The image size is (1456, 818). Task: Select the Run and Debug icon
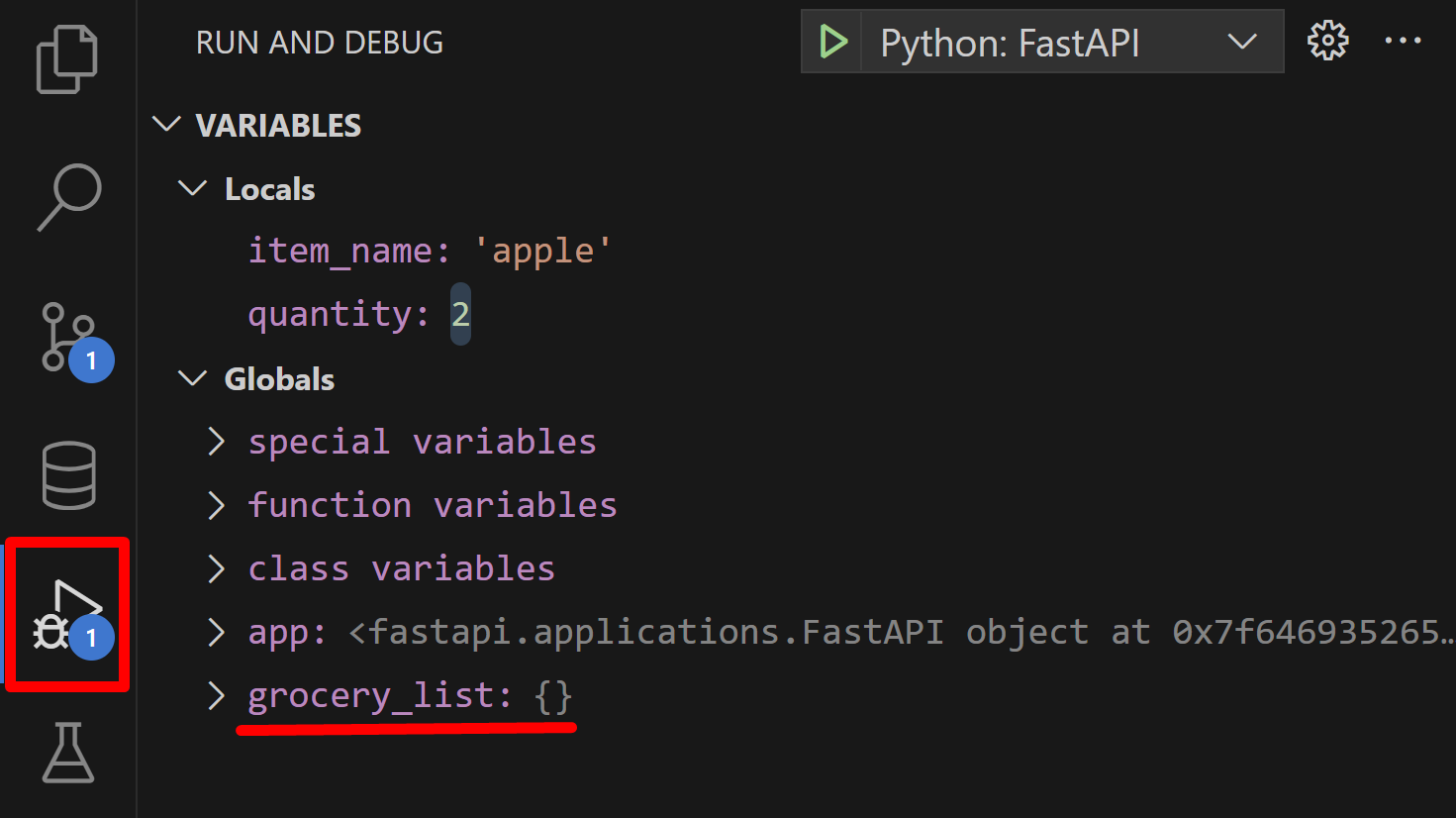[66, 612]
